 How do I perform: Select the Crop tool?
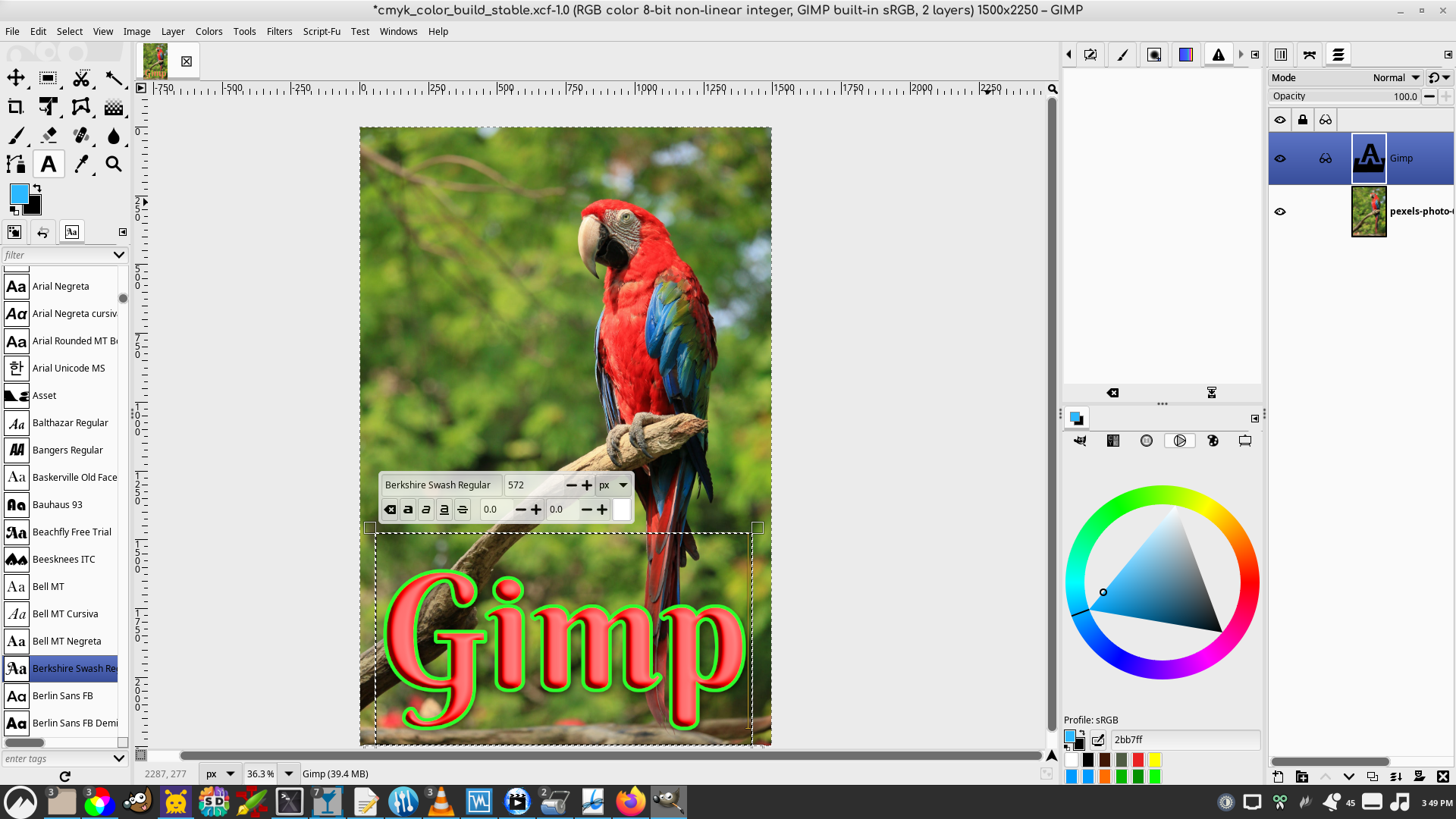coord(16,107)
